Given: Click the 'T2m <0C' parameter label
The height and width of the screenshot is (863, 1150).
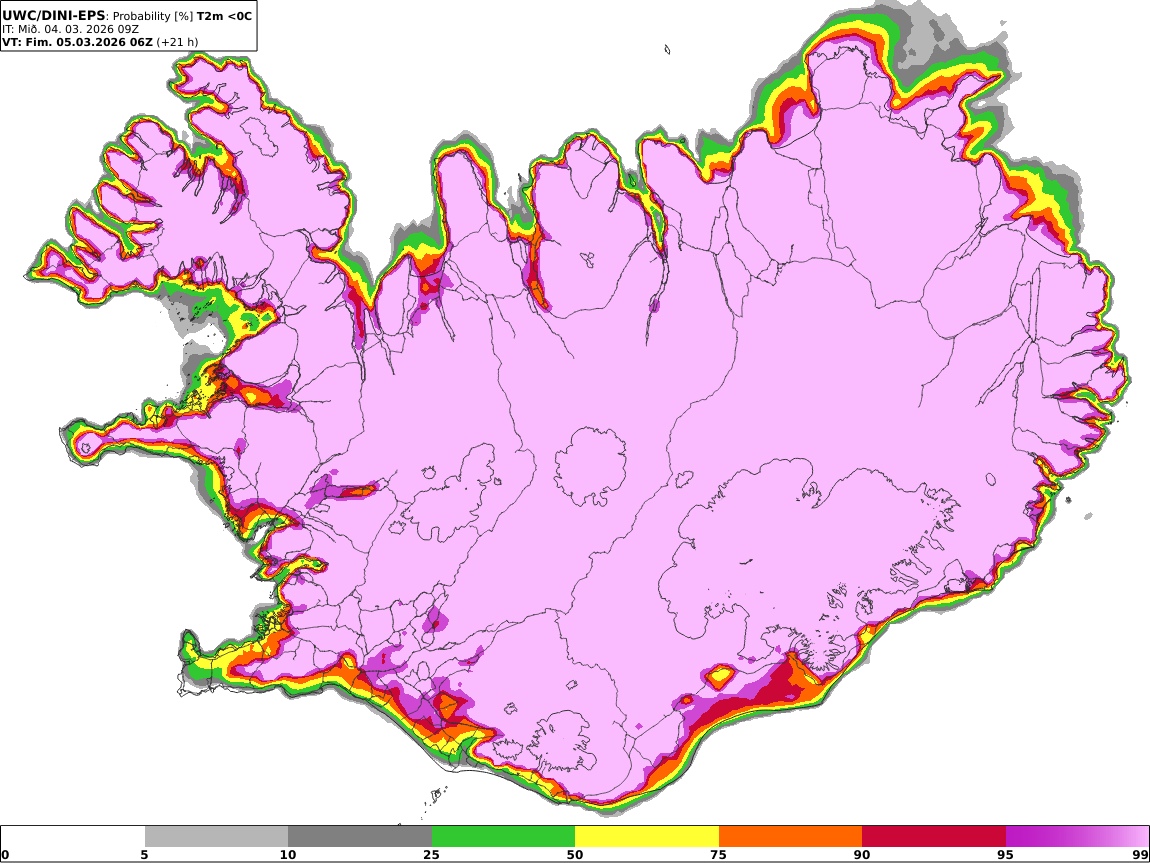Looking at the screenshot, I should click(x=224, y=16).
